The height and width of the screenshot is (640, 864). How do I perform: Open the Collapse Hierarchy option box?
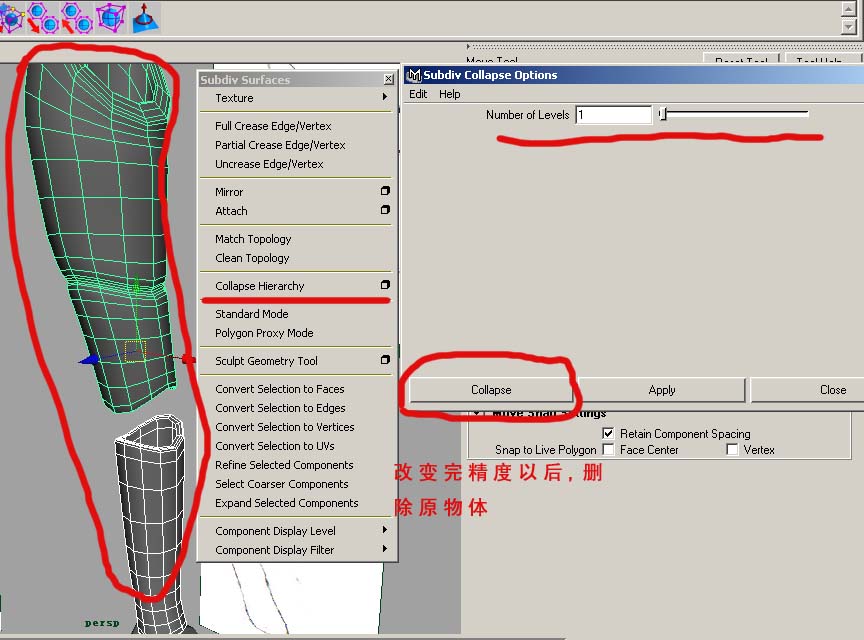(385, 285)
